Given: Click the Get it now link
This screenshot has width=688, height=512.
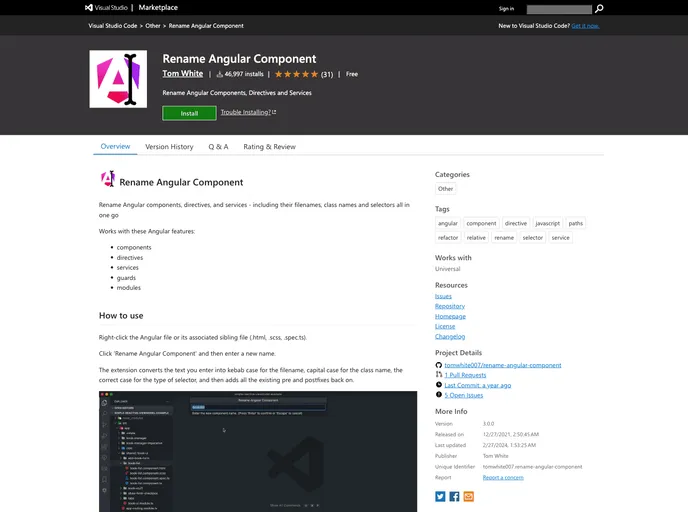Looking at the screenshot, I should (585, 26).
